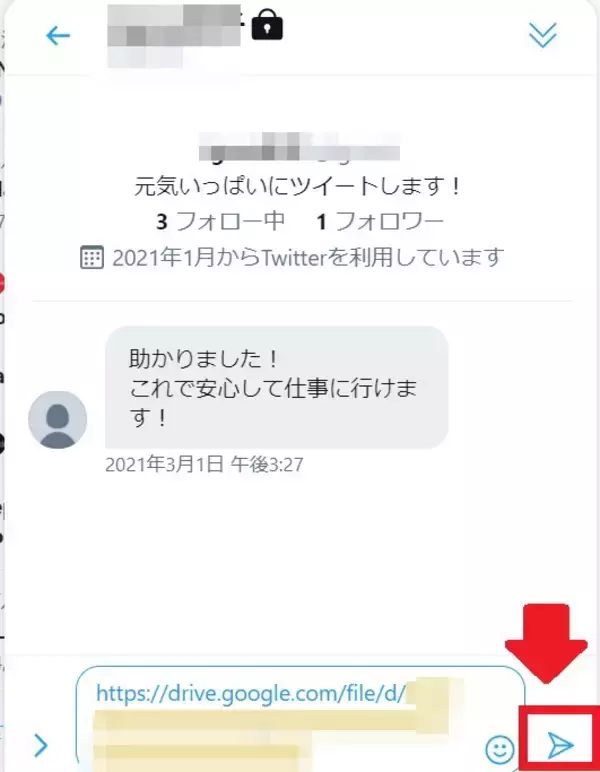Open the emoji picker smiley icon

(x=500, y=749)
